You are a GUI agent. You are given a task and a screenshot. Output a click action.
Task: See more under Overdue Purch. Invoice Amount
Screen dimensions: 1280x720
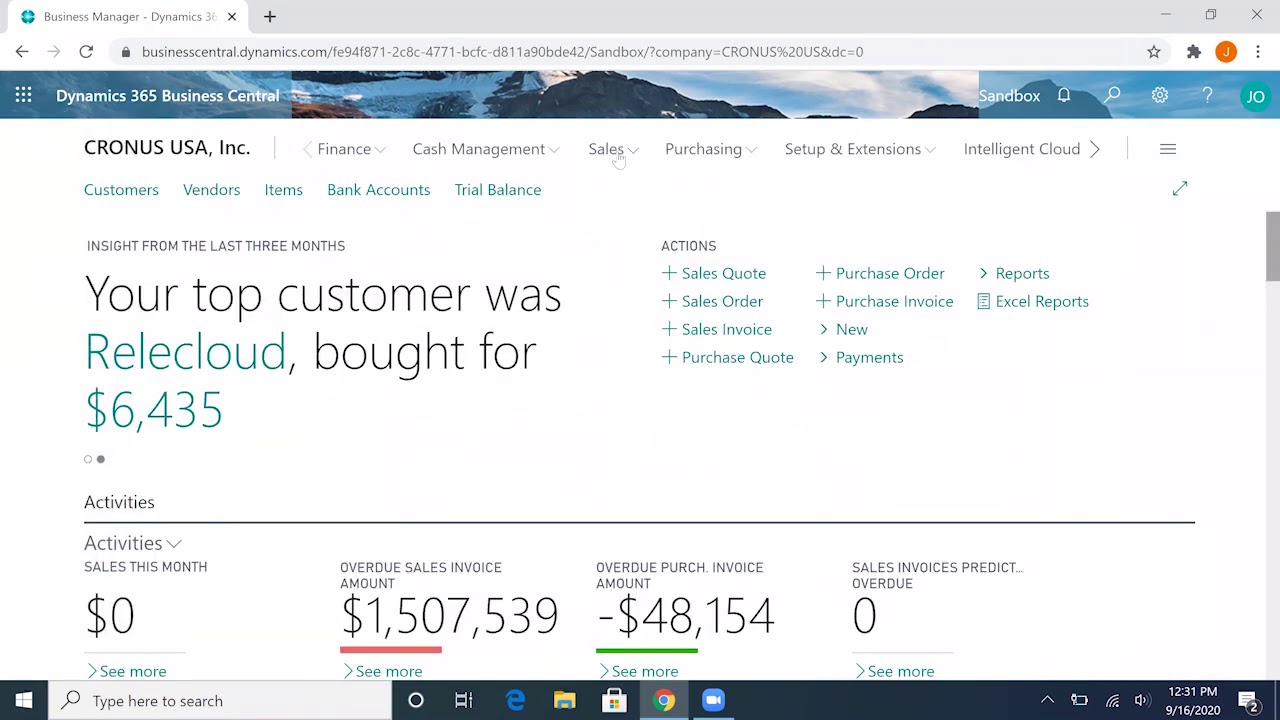638,671
